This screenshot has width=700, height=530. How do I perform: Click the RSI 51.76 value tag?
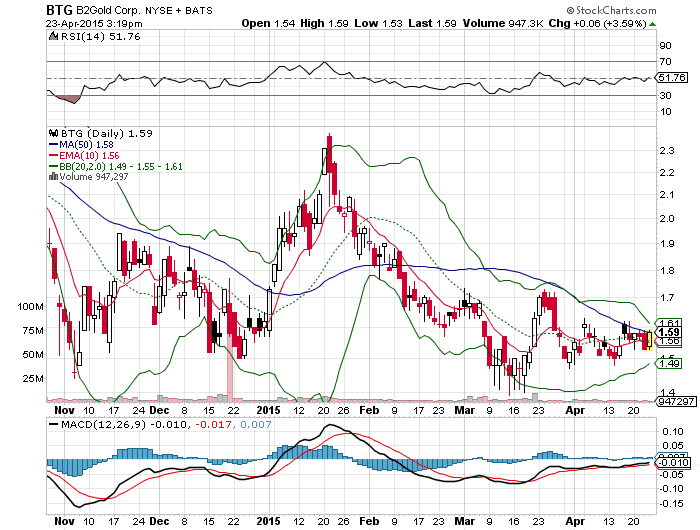click(671, 77)
